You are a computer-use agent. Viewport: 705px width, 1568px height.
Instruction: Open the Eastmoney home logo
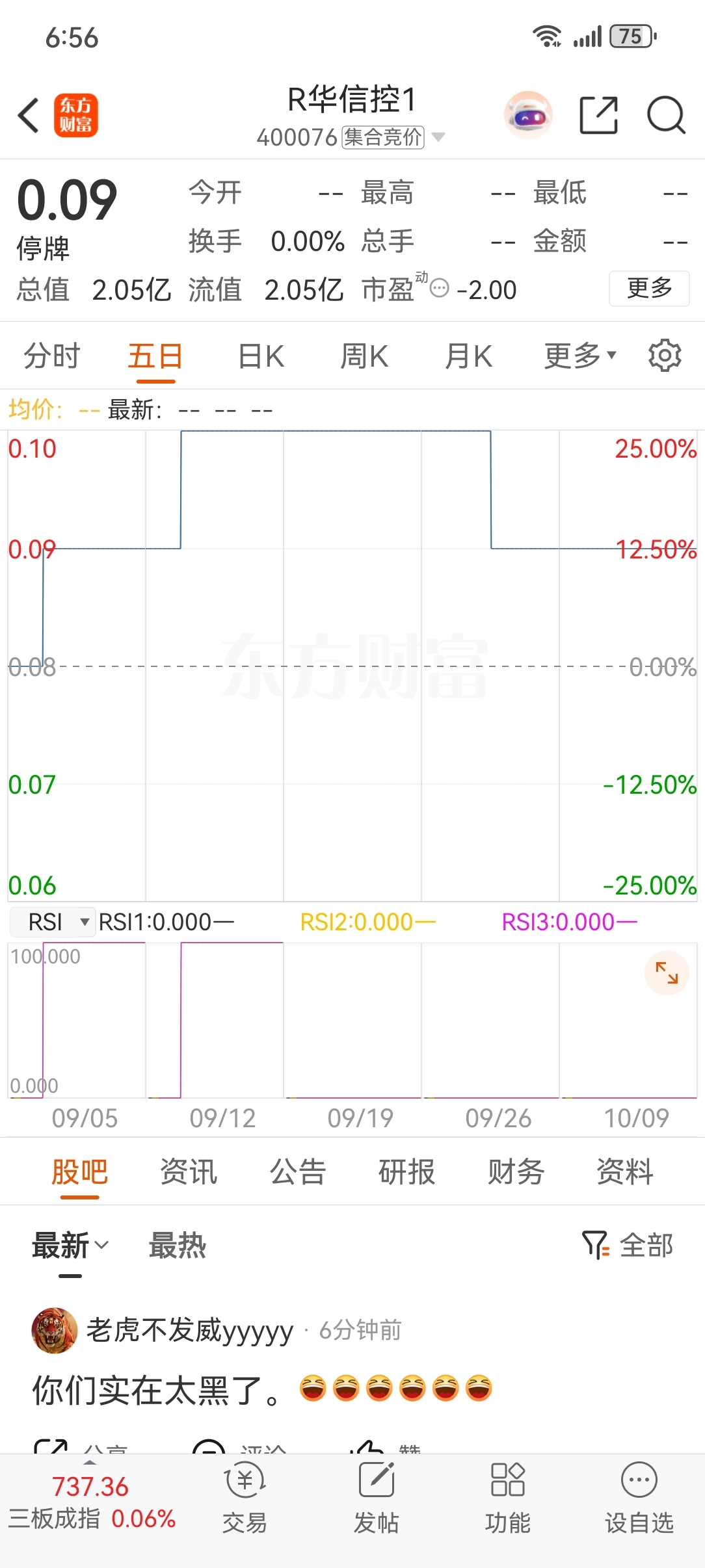coord(76,116)
